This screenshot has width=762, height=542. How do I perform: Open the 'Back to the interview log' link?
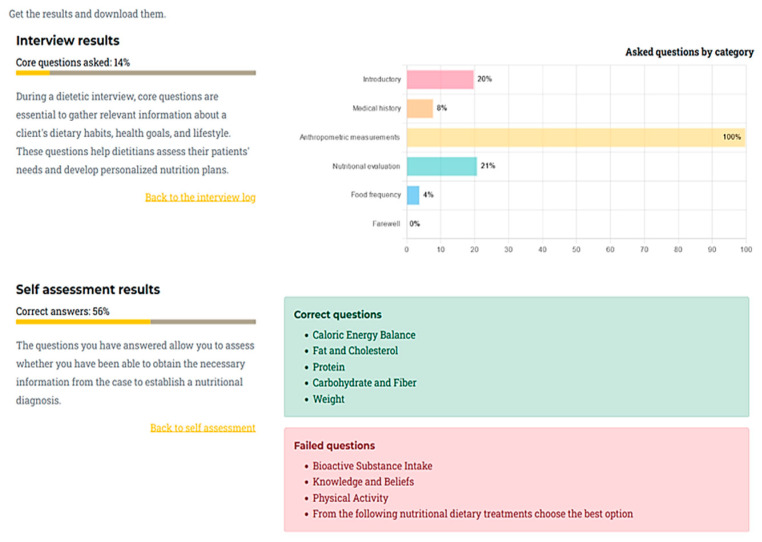pos(200,197)
